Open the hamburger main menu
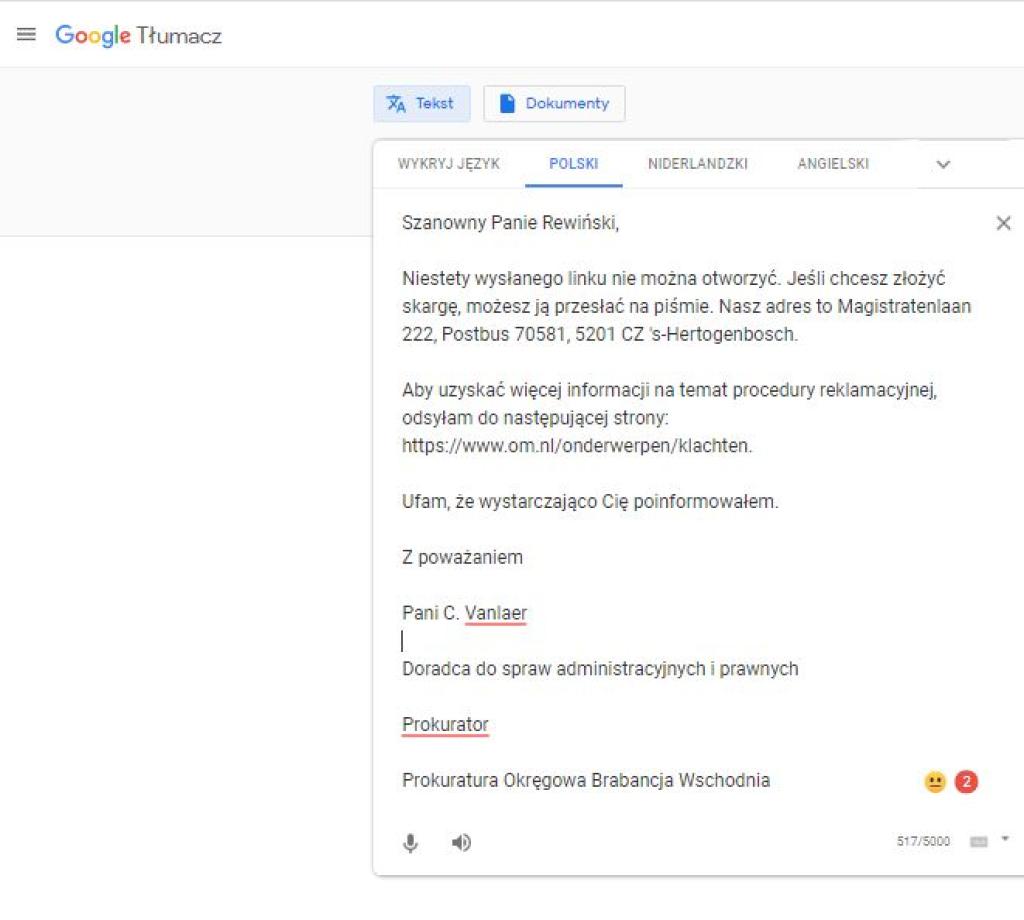 click(26, 35)
